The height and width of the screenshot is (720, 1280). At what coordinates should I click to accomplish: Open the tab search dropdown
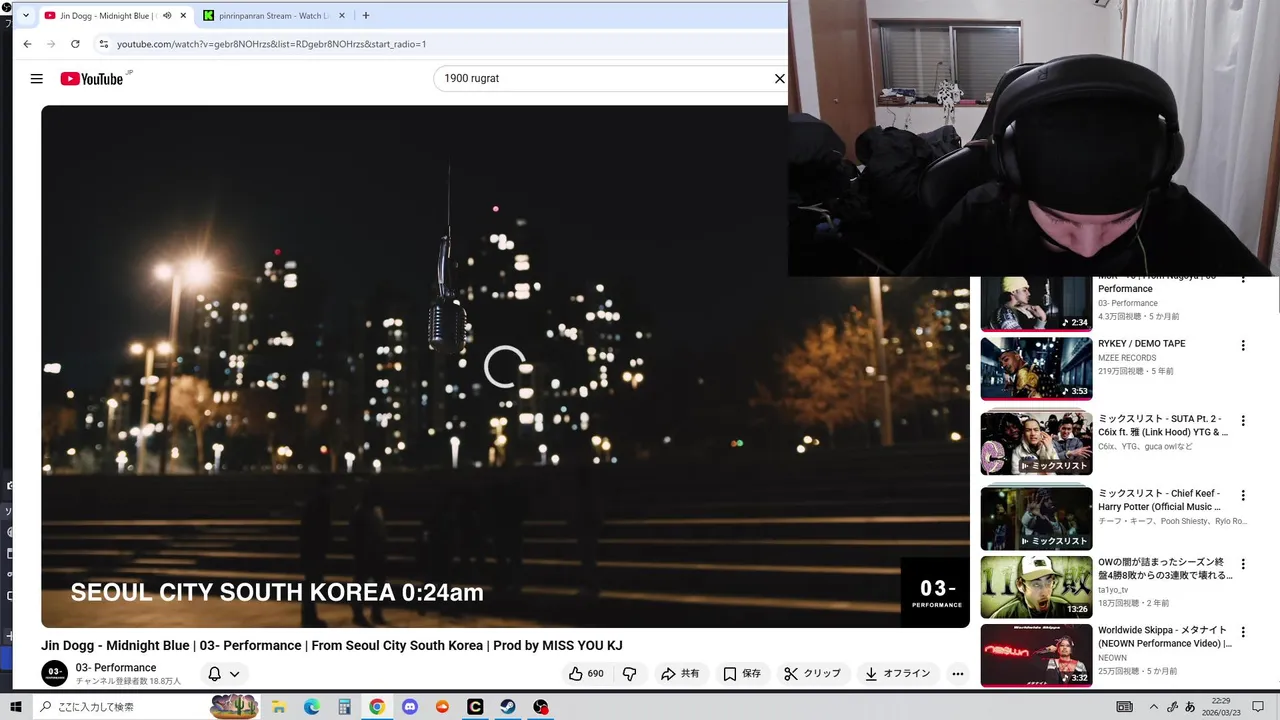click(x=26, y=16)
